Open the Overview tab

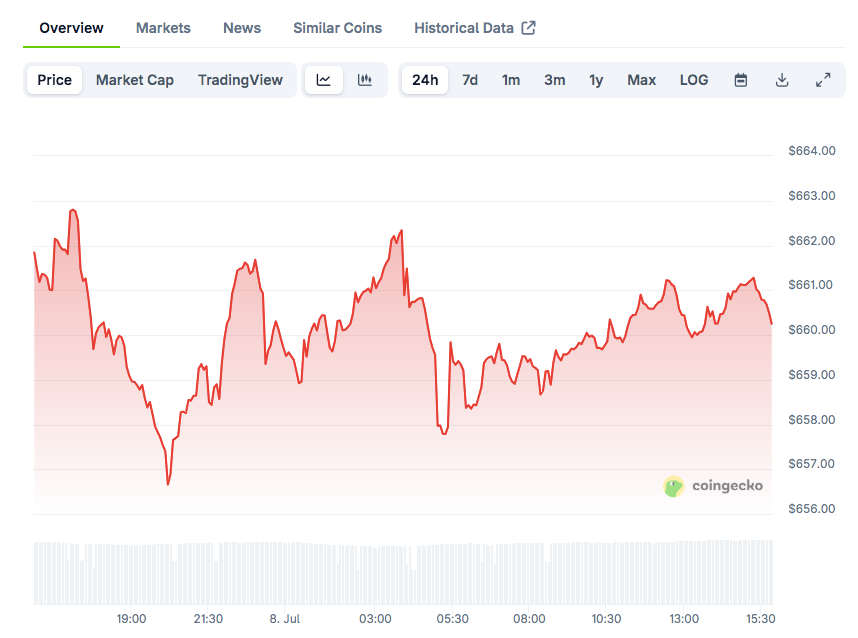[x=71, y=28]
